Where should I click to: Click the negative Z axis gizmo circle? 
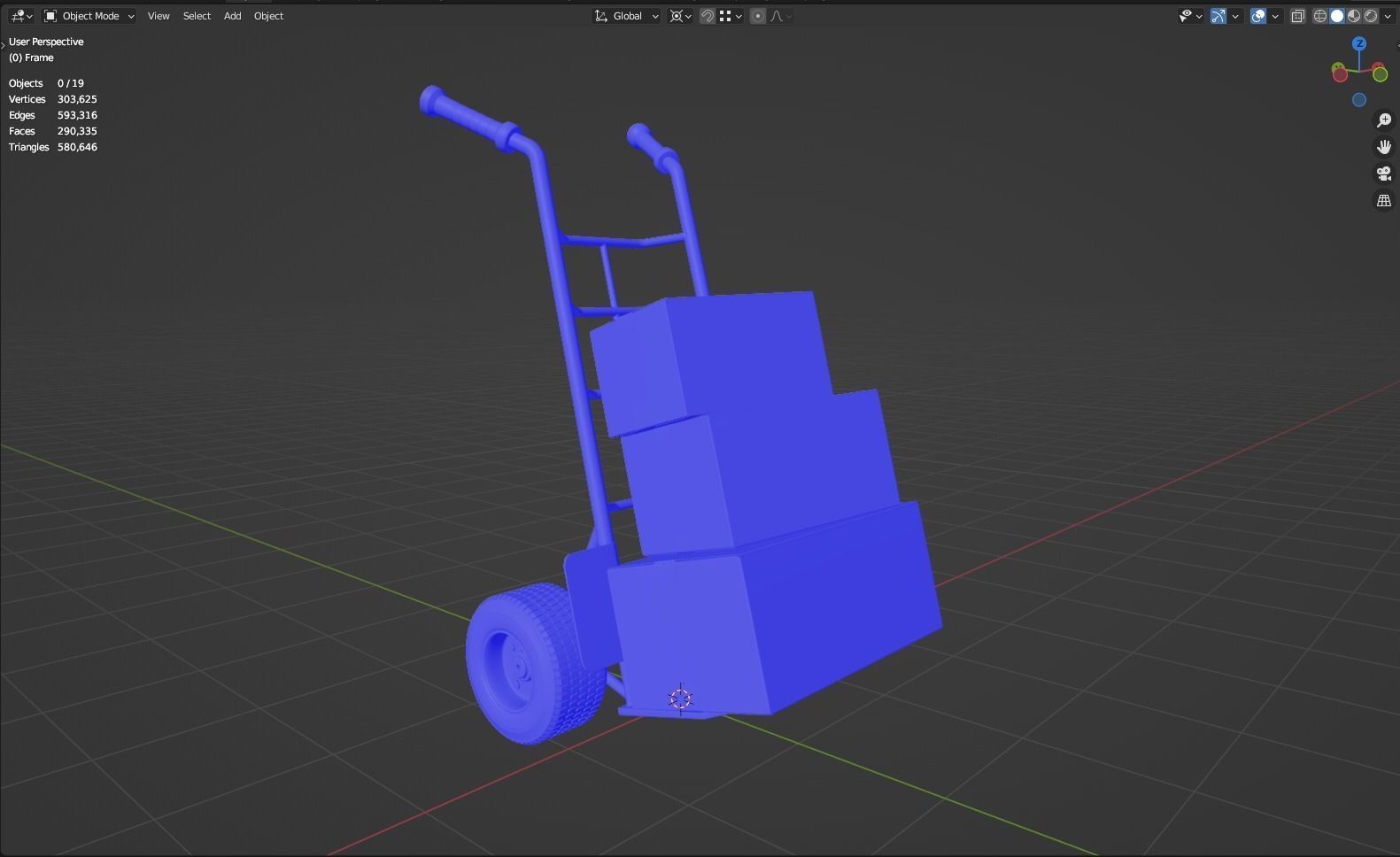[1359, 100]
